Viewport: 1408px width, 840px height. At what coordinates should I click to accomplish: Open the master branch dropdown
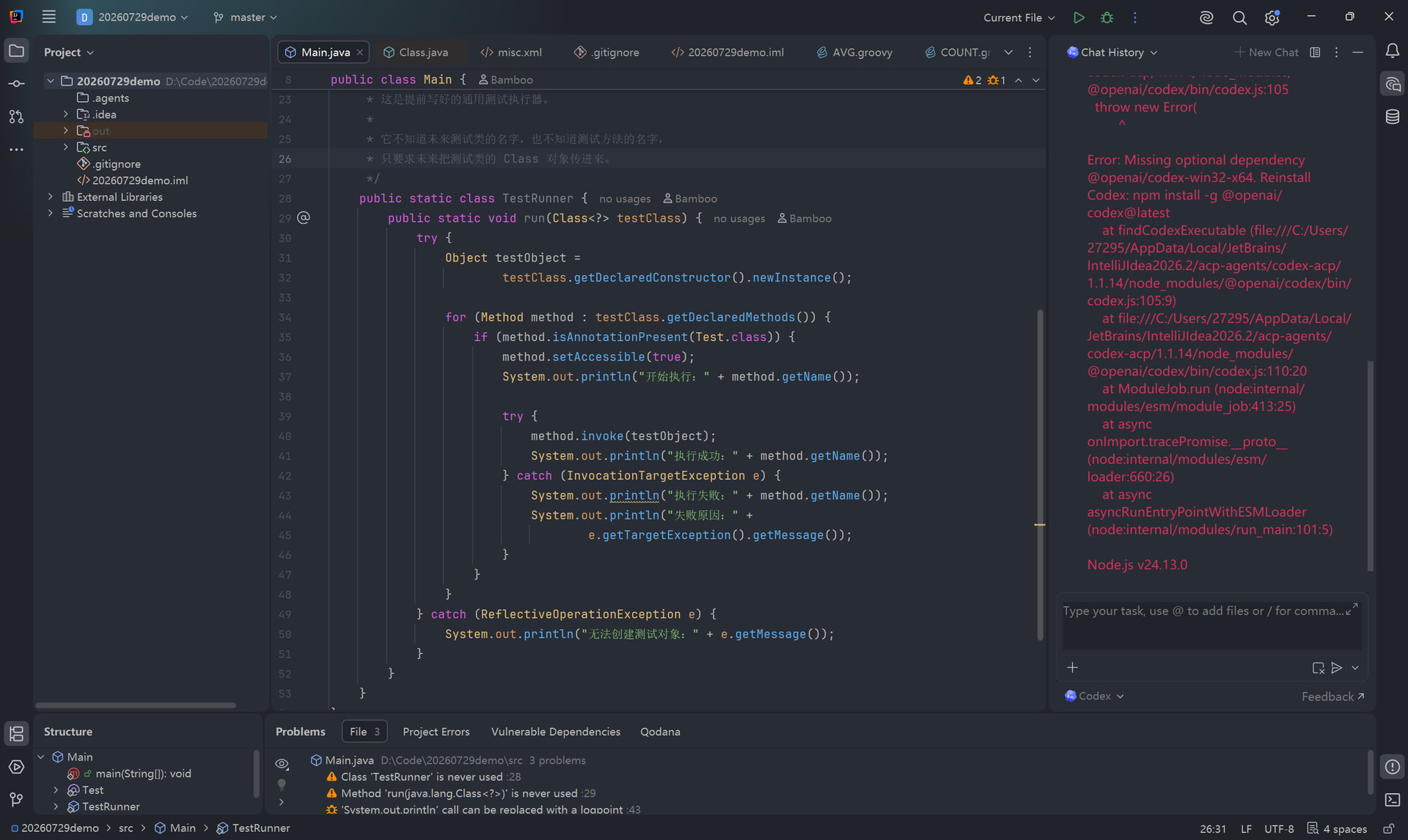coord(245,17)
